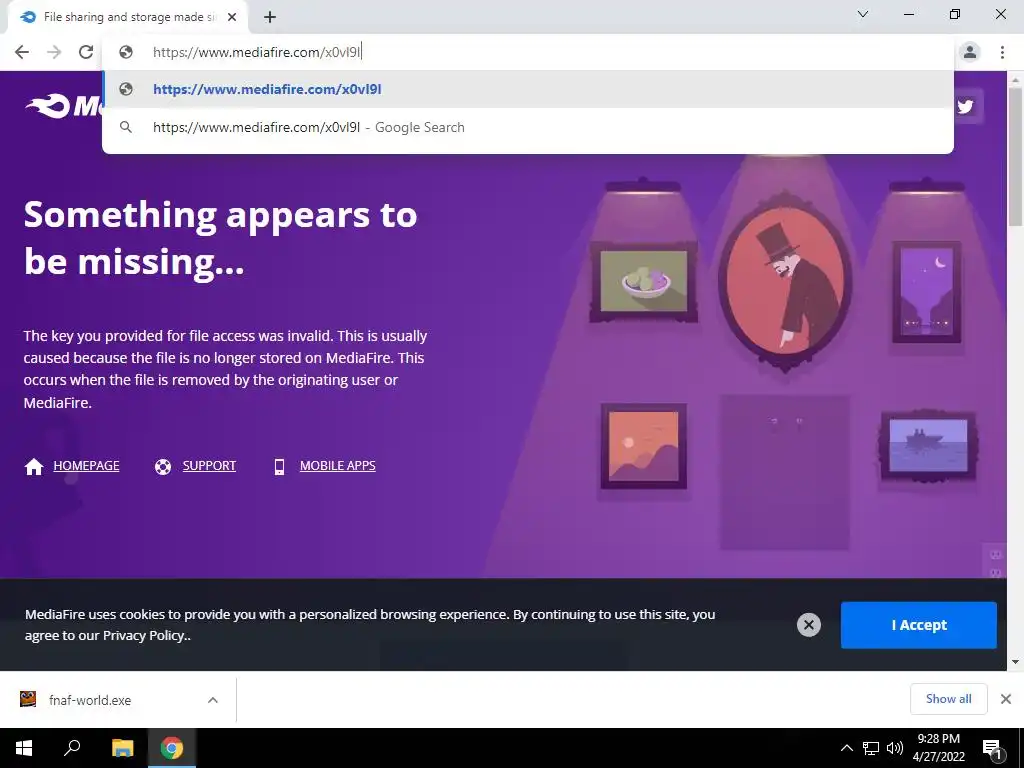This screenshot has width=1024, height=768.
Task: Click the page vertical scrollbar thumb
Action: [1015, 157]
